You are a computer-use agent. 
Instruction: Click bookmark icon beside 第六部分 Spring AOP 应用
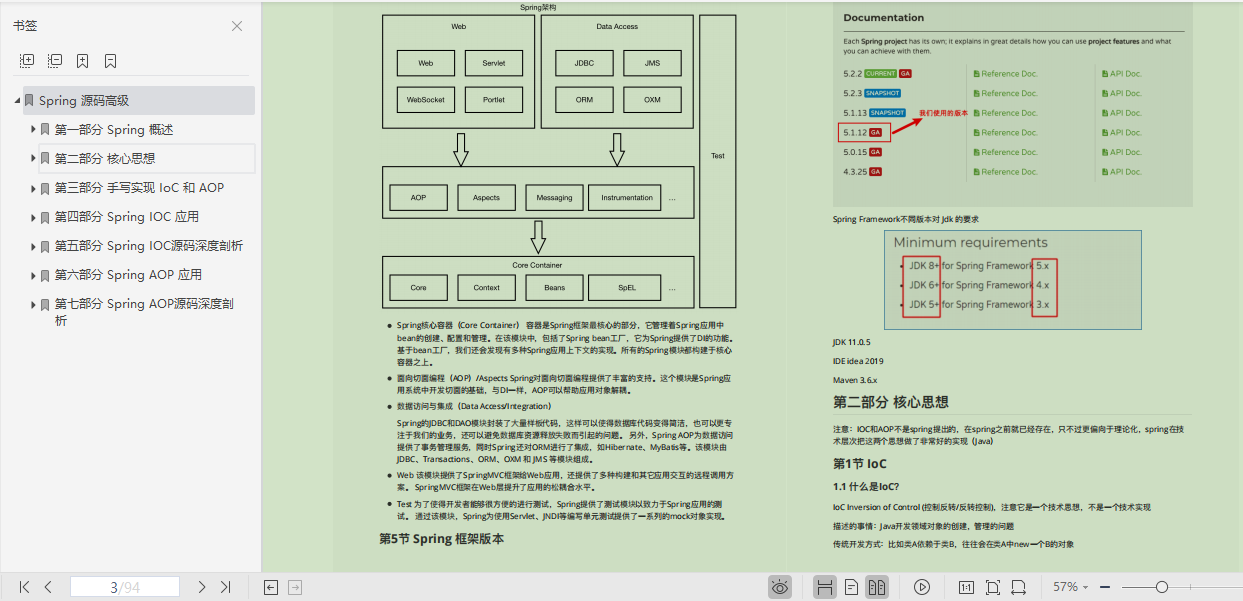coord(45,275)
